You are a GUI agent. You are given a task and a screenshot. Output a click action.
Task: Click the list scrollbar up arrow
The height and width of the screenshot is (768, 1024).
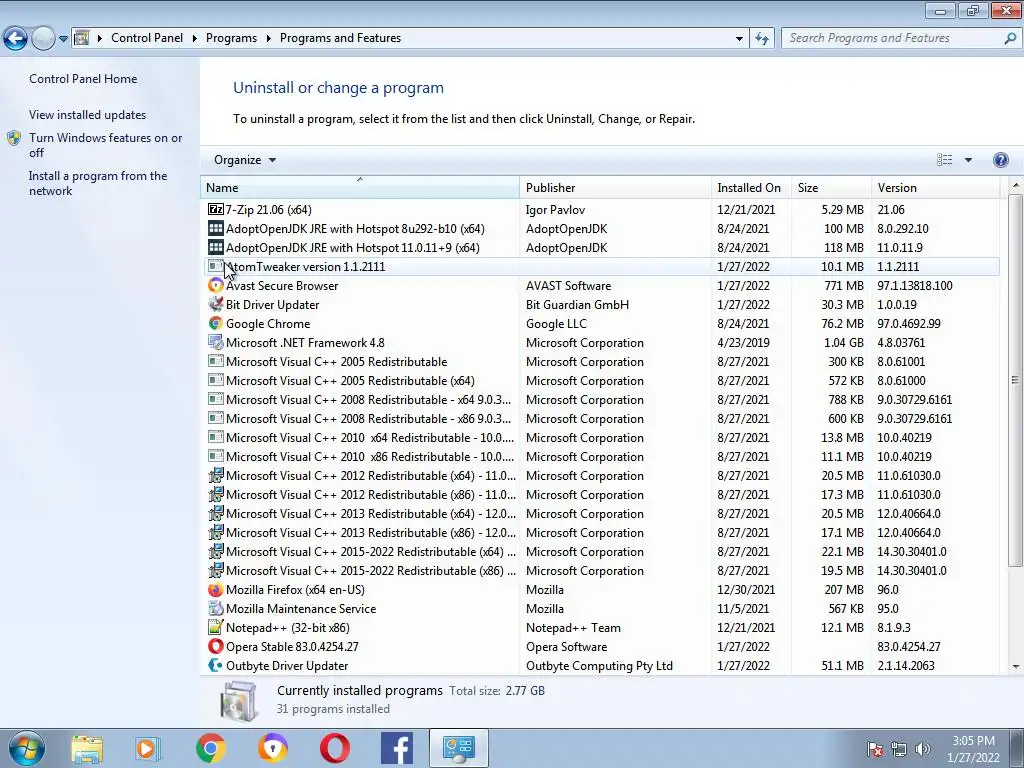1015,187
